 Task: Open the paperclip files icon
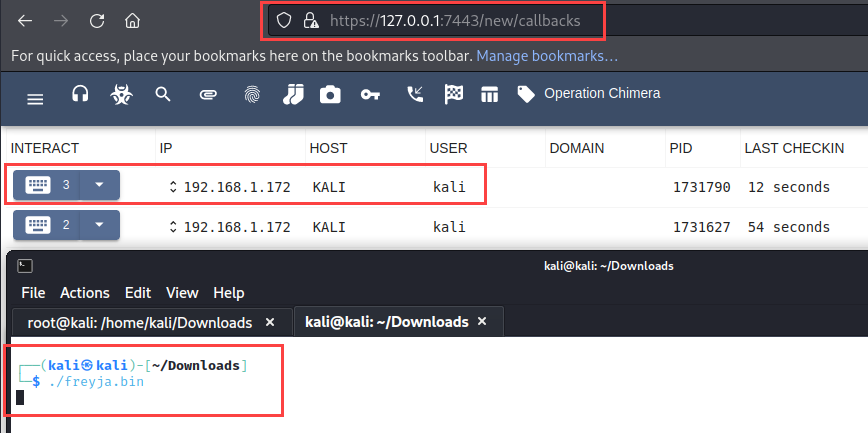point(208,95)
